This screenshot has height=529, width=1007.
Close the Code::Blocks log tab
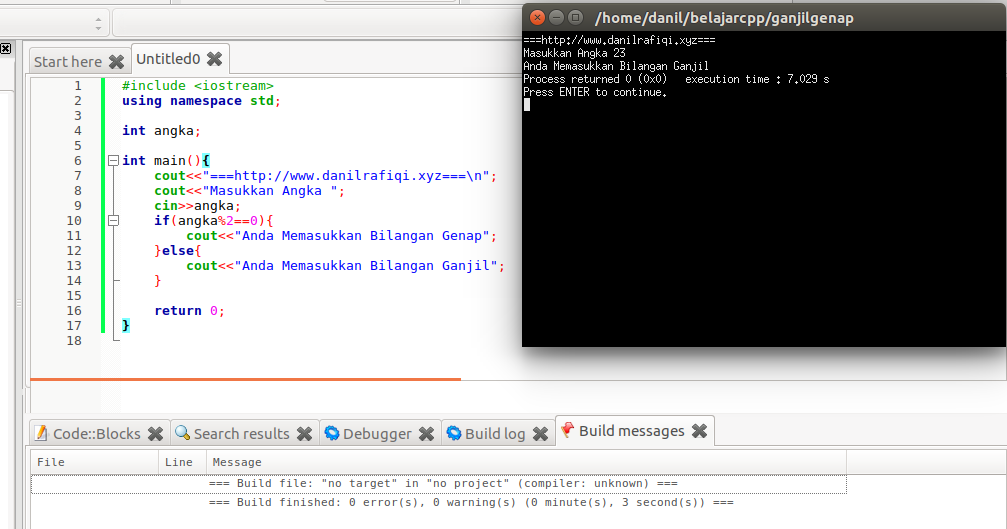pos(155,434)
